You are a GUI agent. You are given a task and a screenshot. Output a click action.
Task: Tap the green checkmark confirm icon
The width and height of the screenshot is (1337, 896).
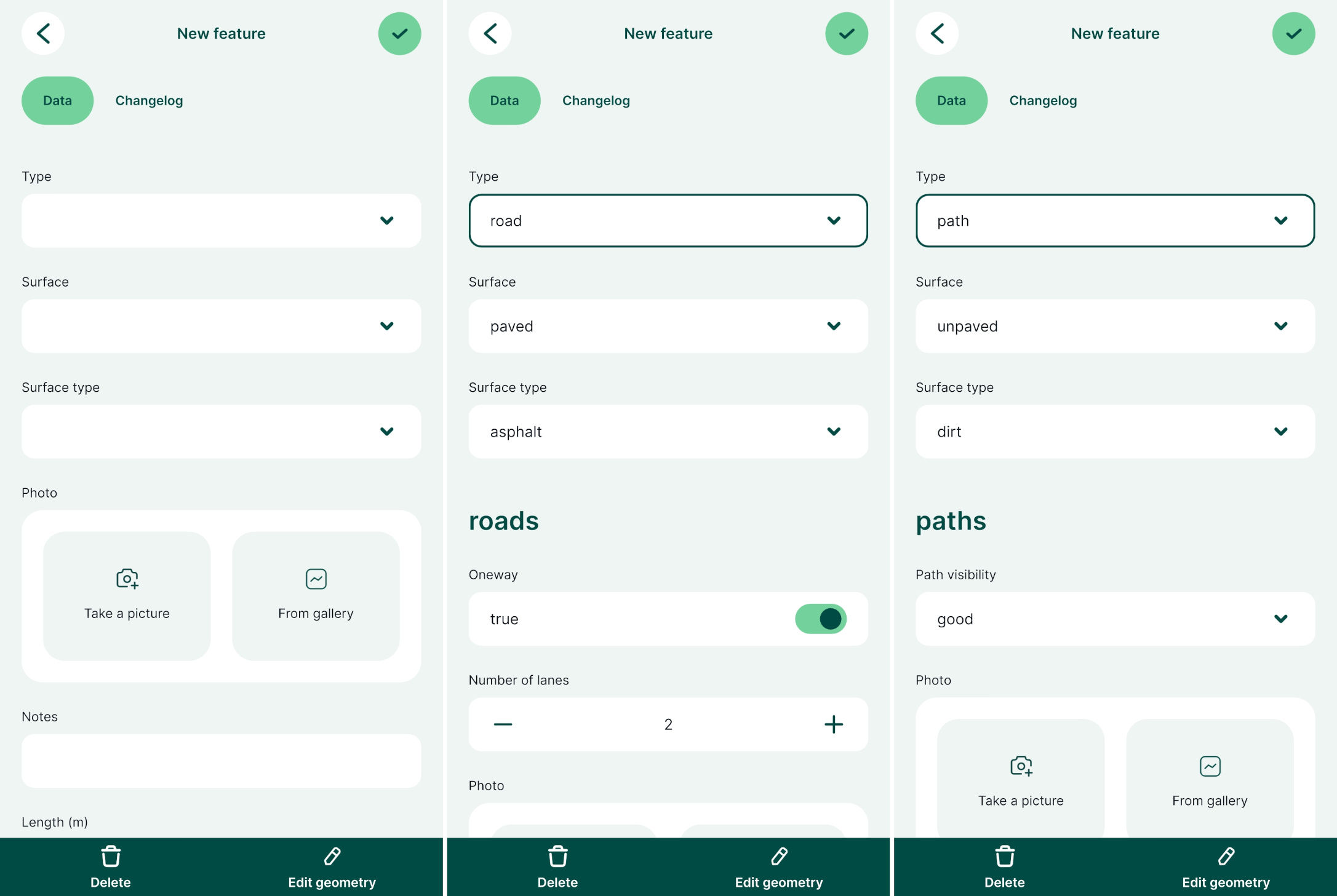point(399,33)
